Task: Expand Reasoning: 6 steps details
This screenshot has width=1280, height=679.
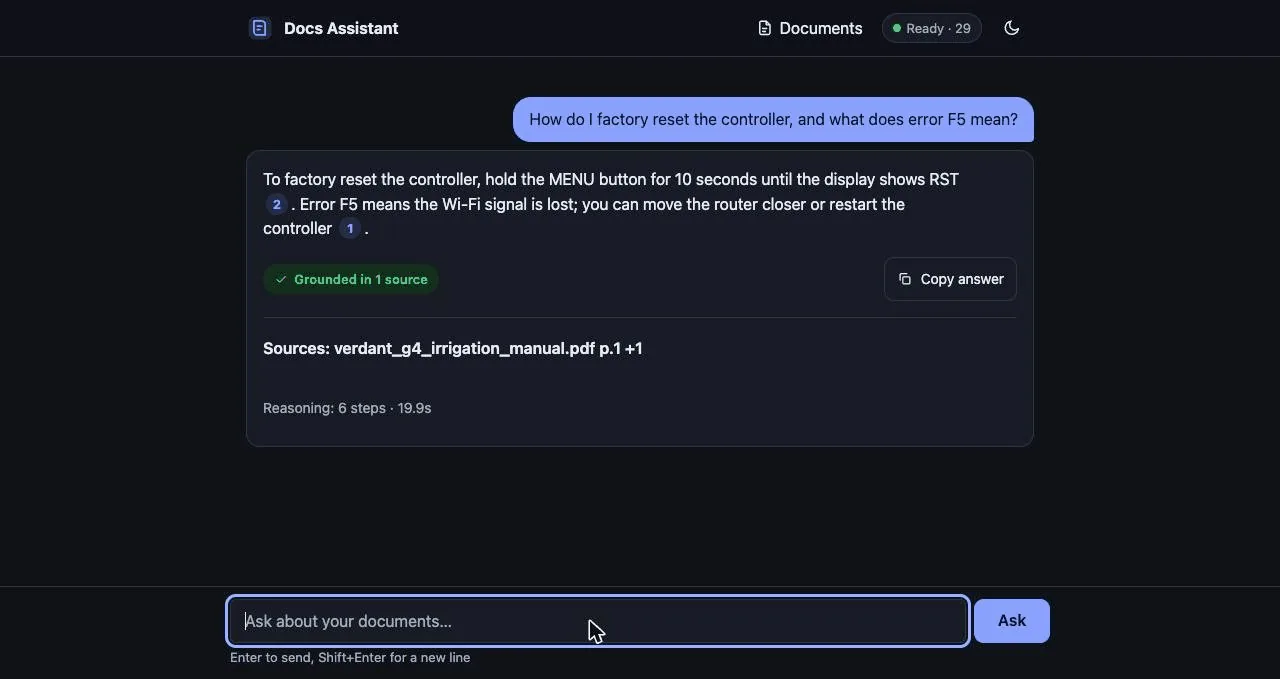Action: [347, 408]
